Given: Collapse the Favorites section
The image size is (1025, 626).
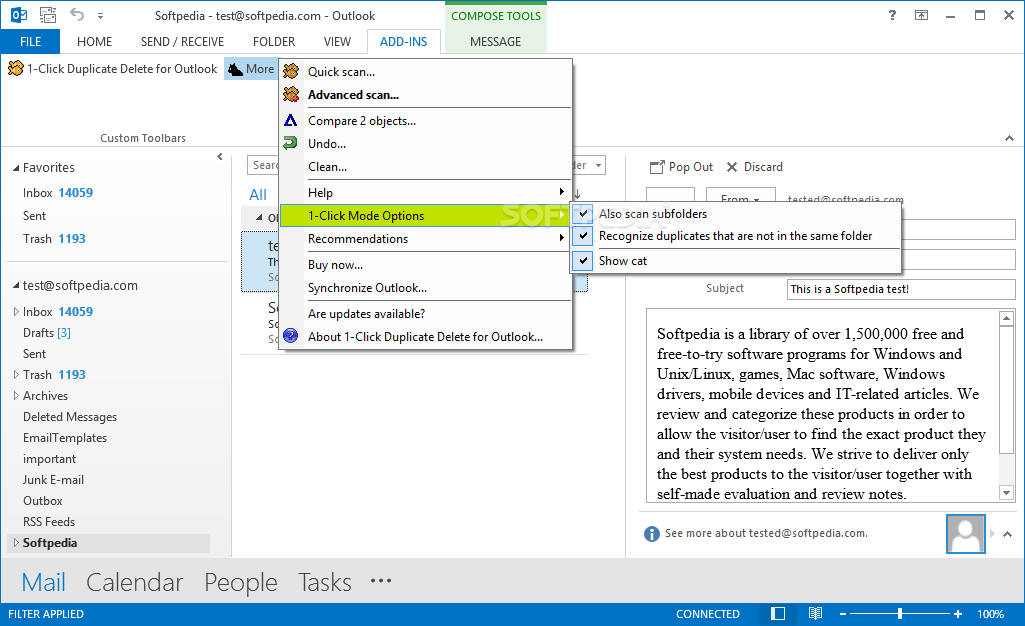Looking at the screenshot, I should pyautogui.click(x=16, y=168).
